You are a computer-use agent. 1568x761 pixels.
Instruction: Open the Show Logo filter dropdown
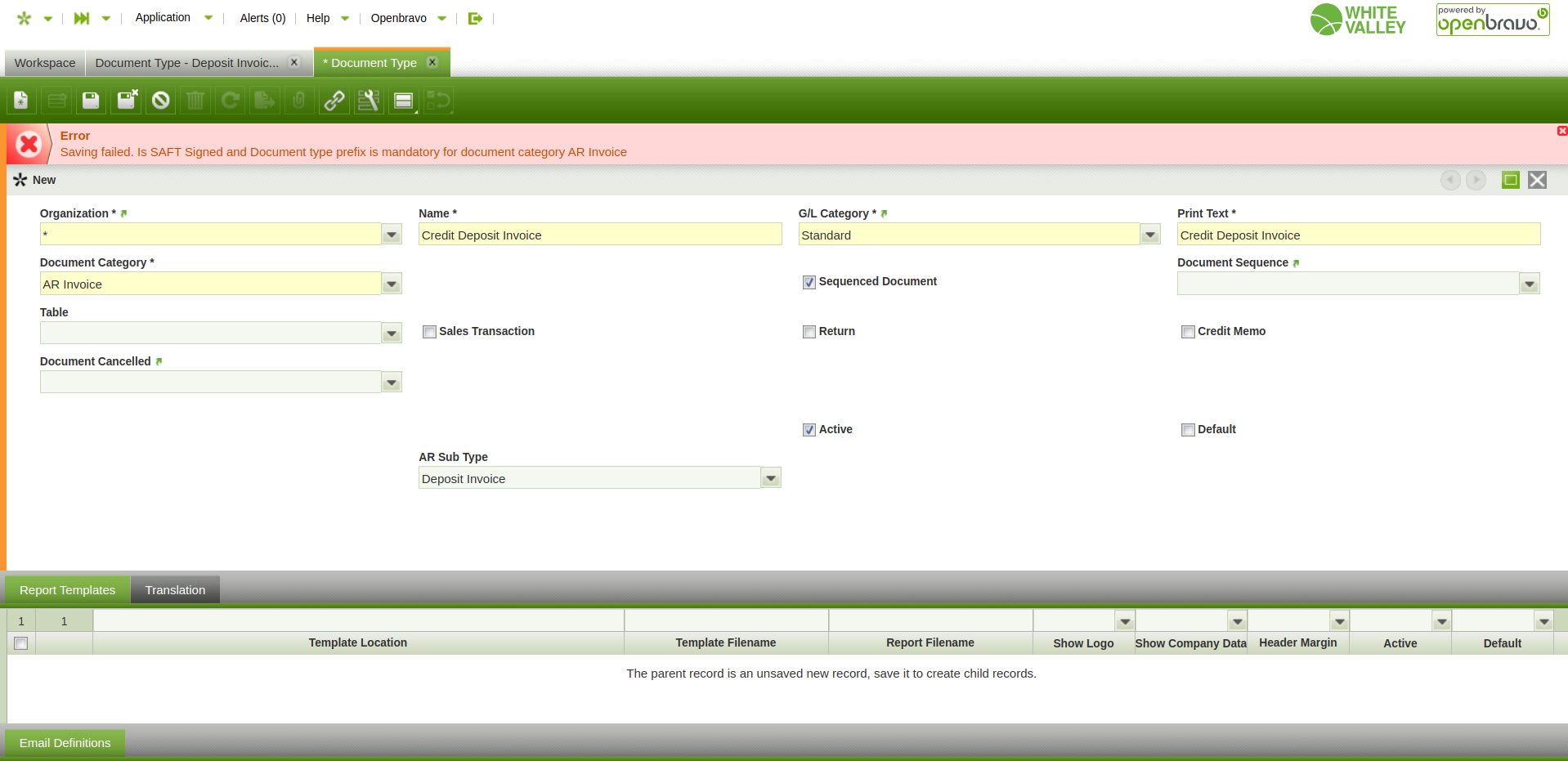click(x=1125, y=621)
